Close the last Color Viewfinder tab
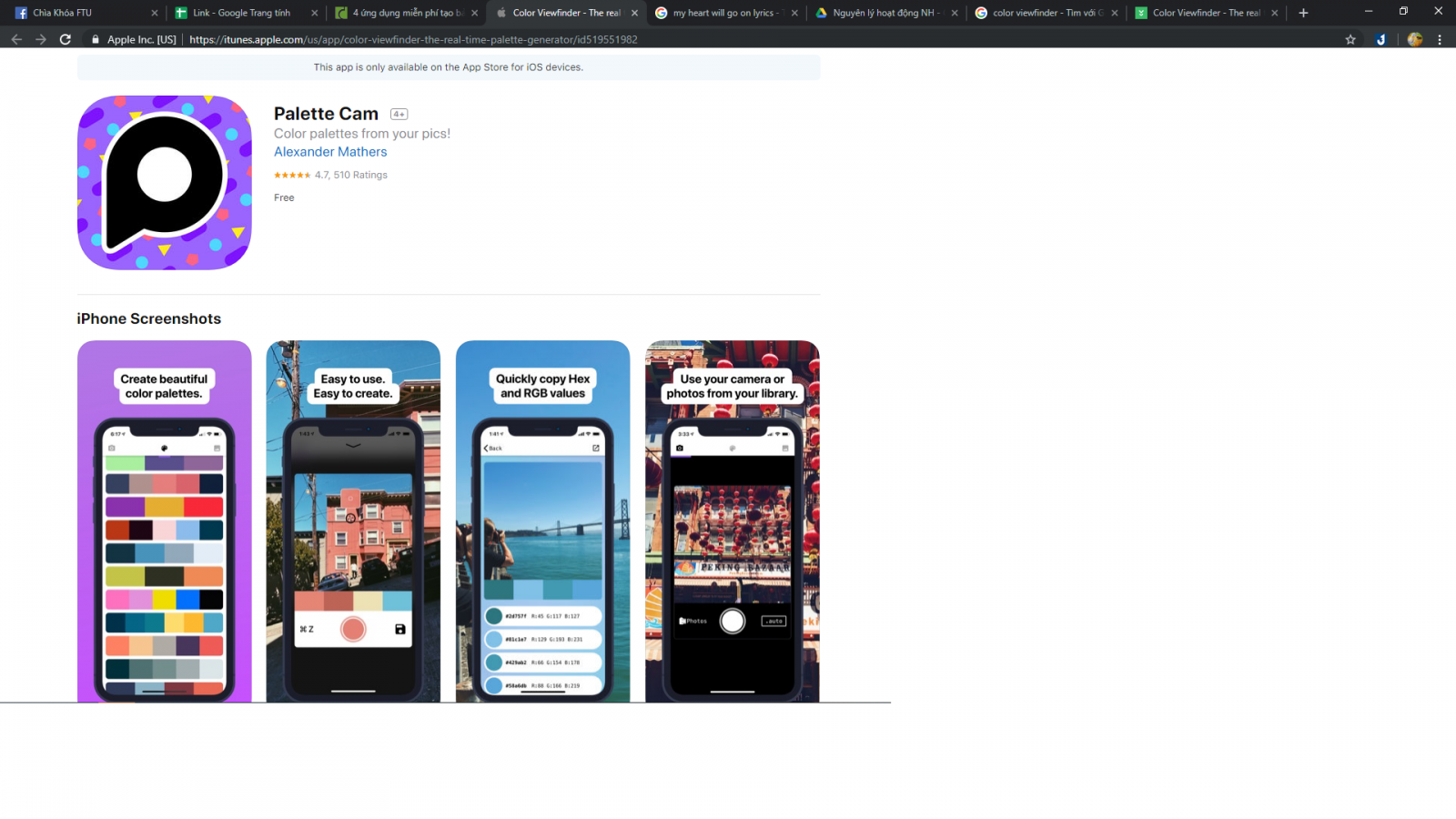The image size is (1456, 819). (1274, 13)
